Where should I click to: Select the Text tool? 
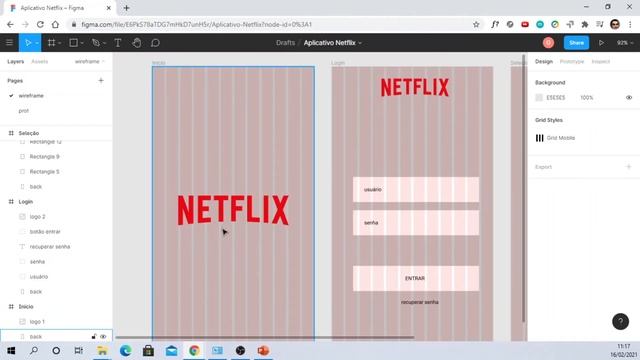[118, 42]
